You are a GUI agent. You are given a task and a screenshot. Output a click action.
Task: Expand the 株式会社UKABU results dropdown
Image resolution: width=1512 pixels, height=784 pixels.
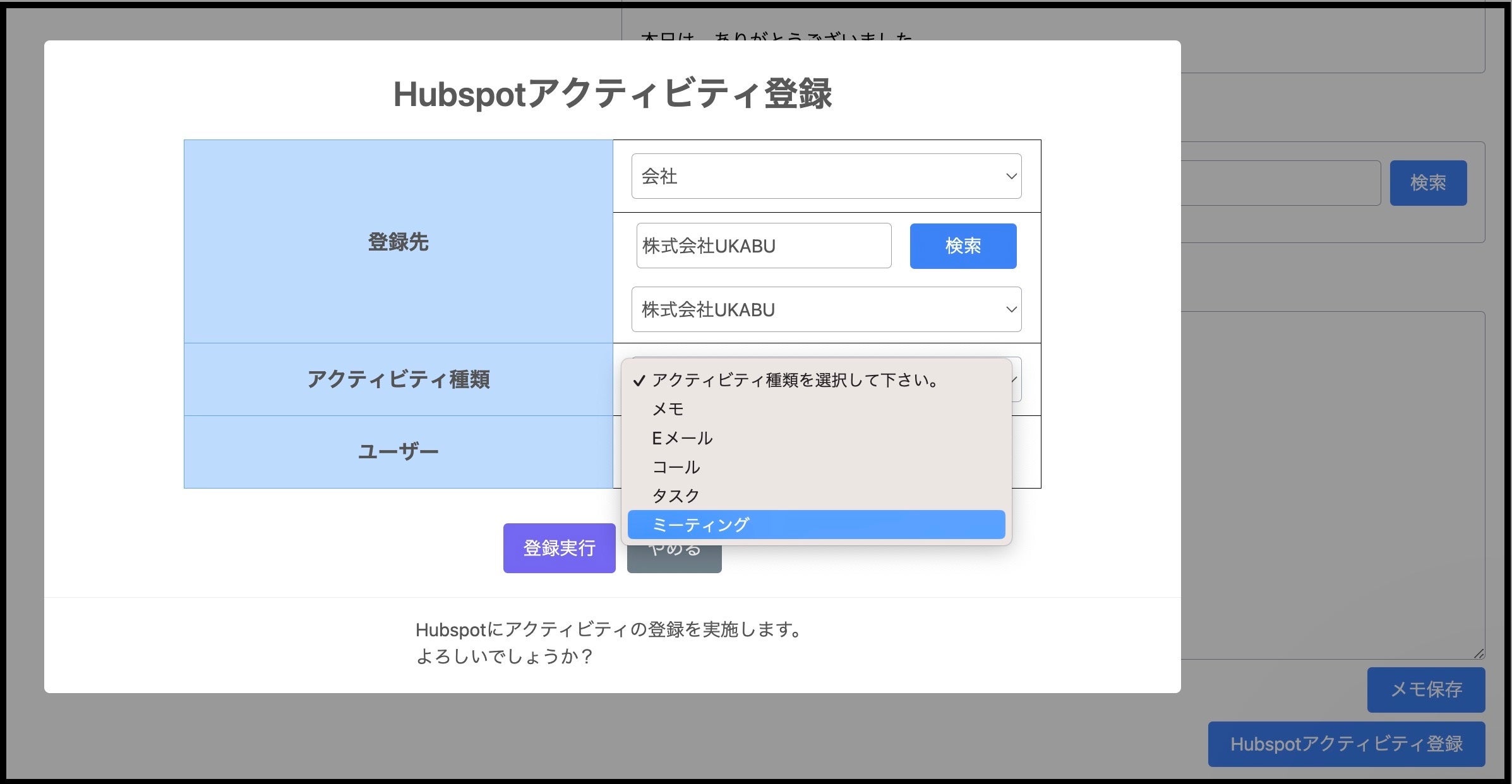point(825,309)
